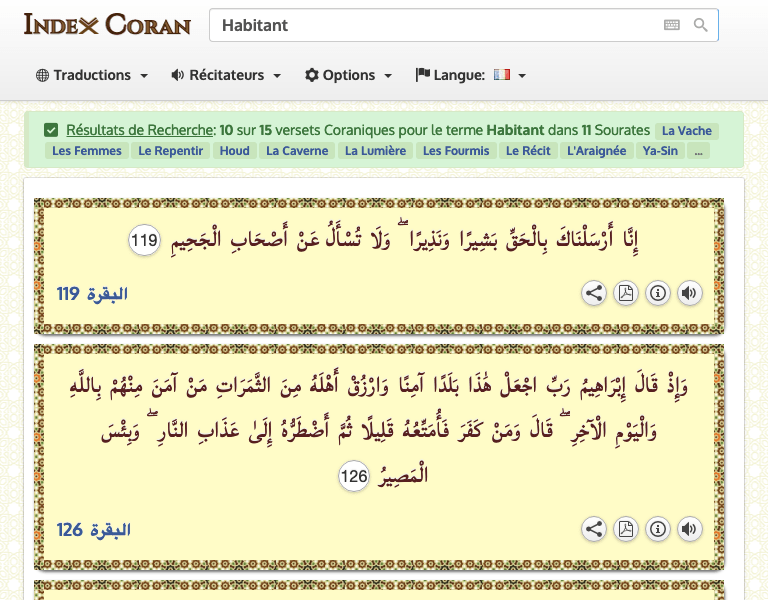Expand the Traductions dropdown
Screen dimensions: 768x600
(92, 75)
